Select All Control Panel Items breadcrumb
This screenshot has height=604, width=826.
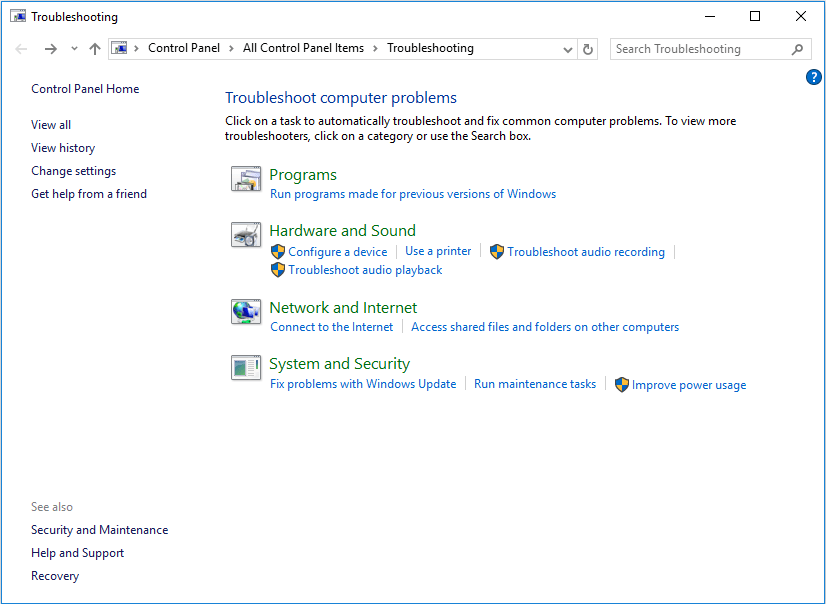tap(303, 48)
